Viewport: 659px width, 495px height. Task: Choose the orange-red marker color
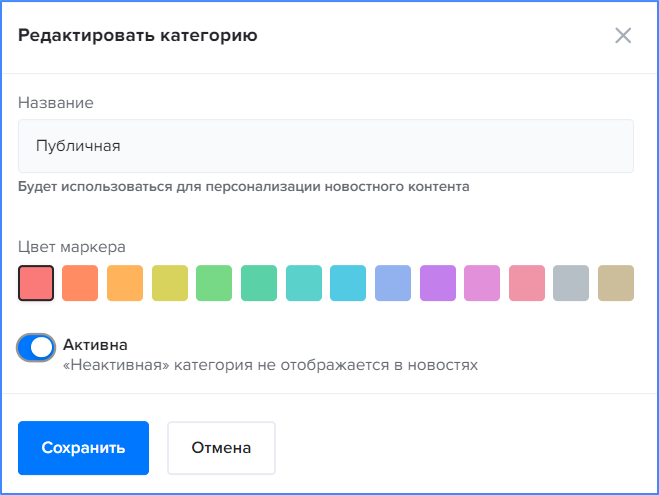pyautogui.click(x=80, y=283)
